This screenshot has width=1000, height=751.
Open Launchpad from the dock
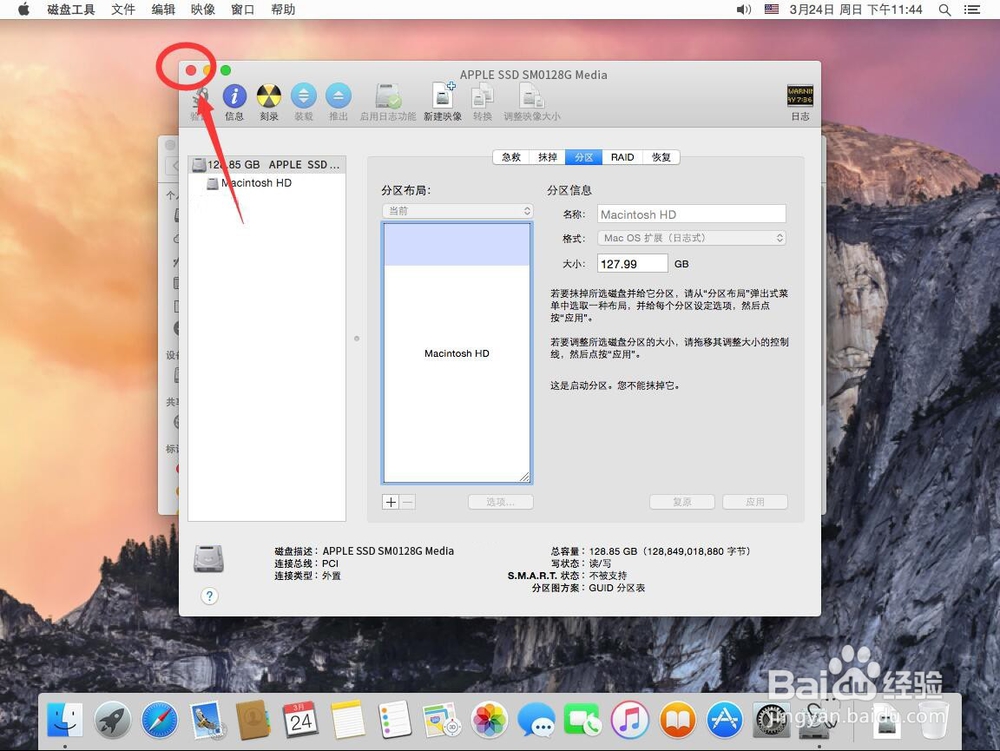click(112, 720)
